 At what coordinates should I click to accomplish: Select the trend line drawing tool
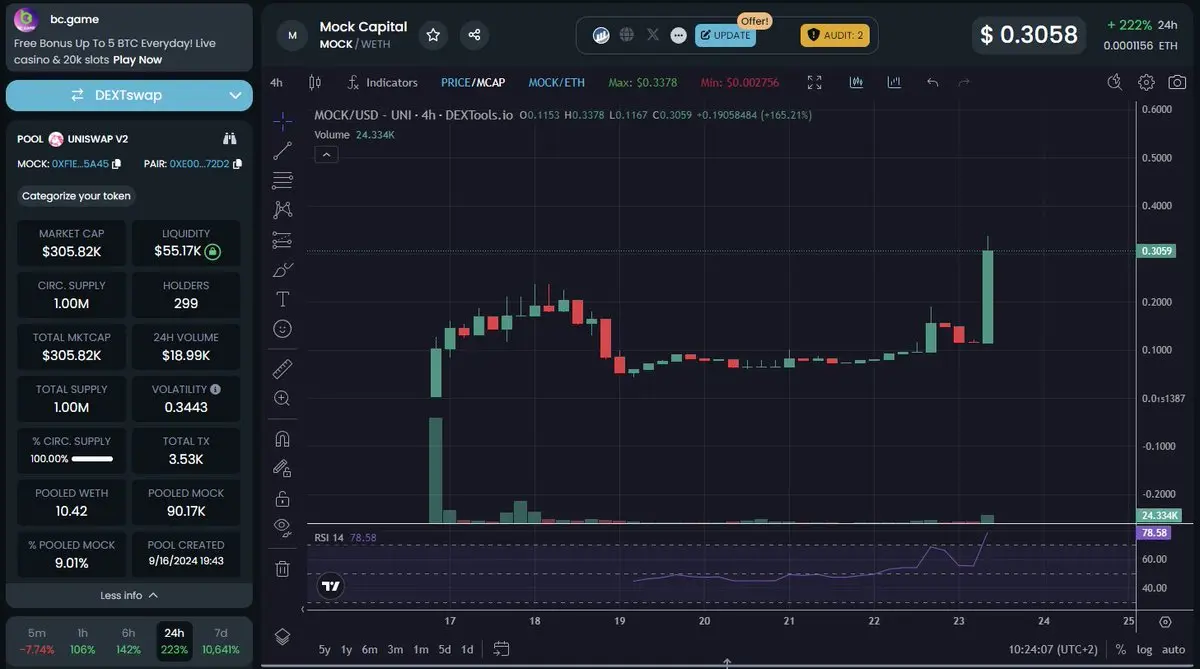[282, 151]
